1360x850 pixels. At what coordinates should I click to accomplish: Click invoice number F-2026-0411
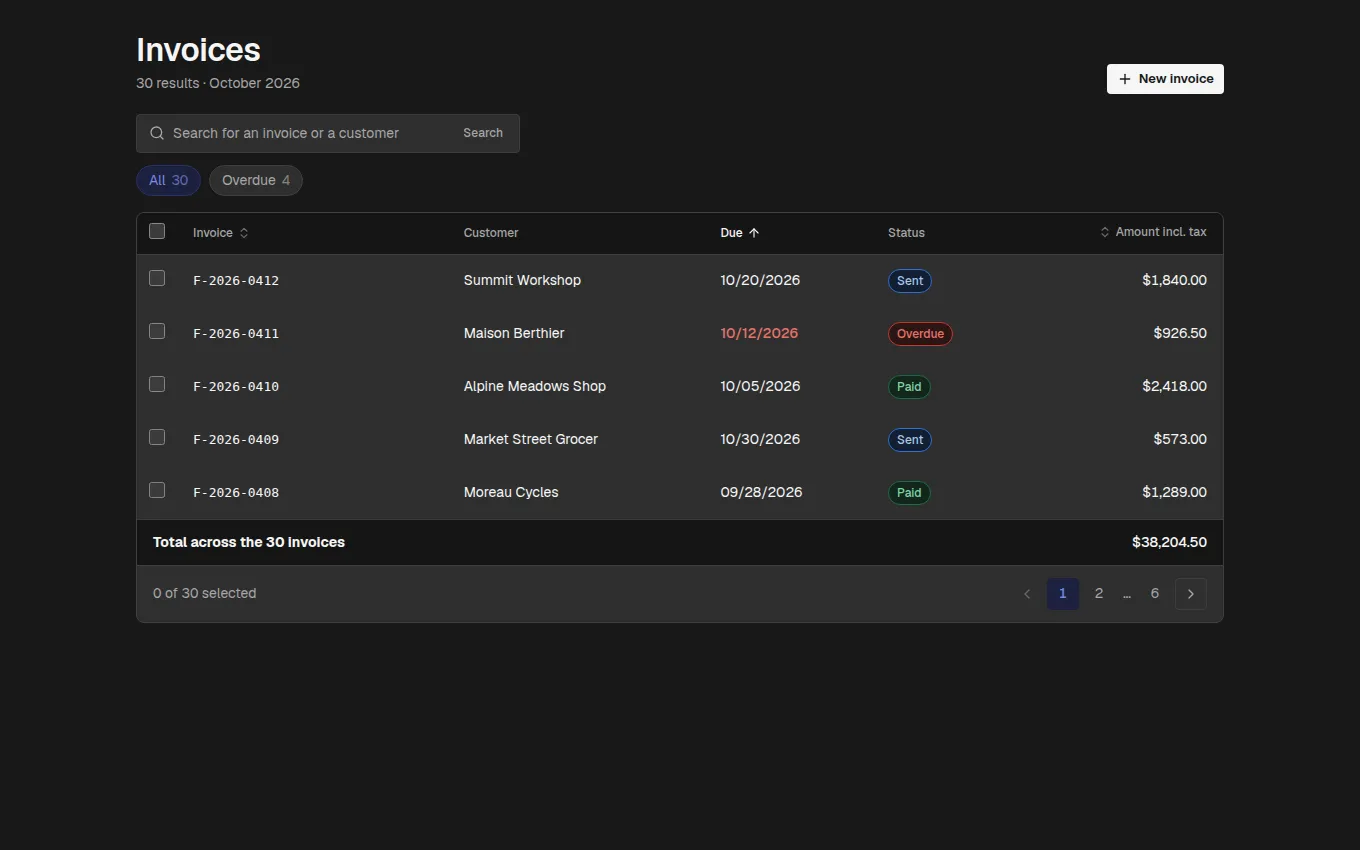point(236,334)
